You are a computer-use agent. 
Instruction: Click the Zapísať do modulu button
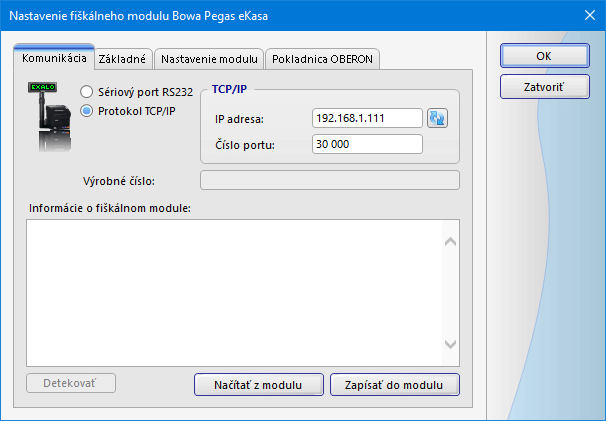tap(394, 384)
